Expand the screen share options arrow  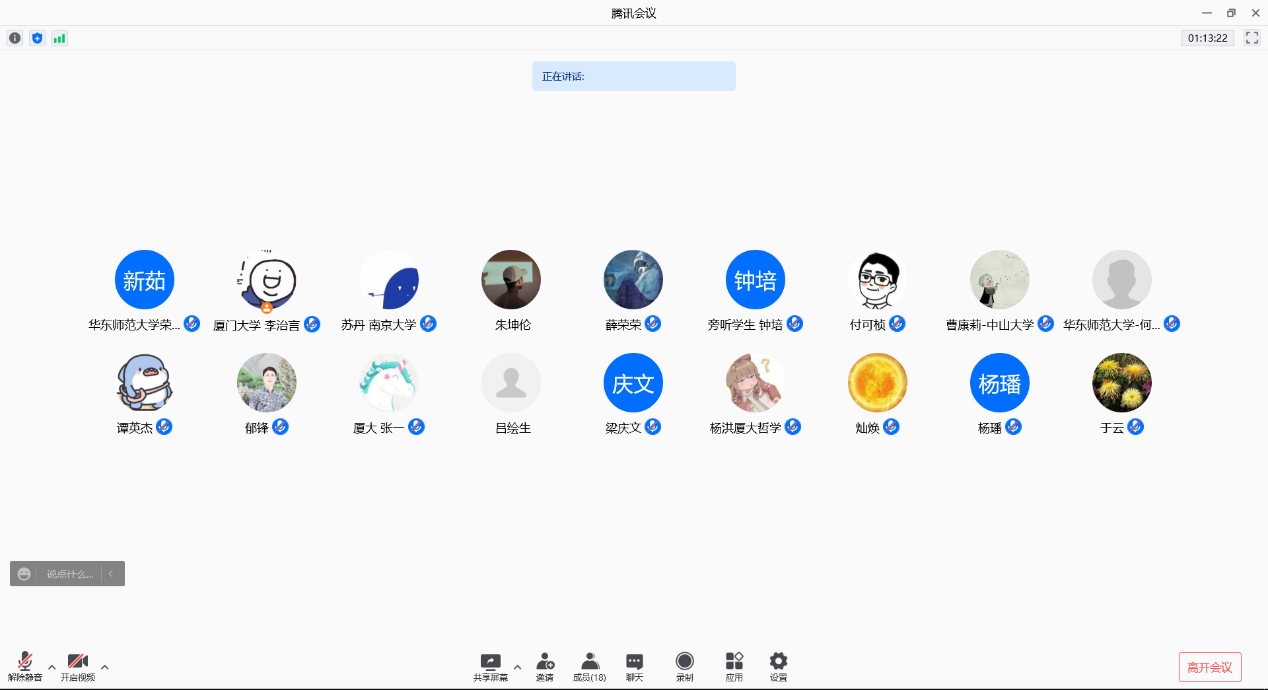(517, 667)
